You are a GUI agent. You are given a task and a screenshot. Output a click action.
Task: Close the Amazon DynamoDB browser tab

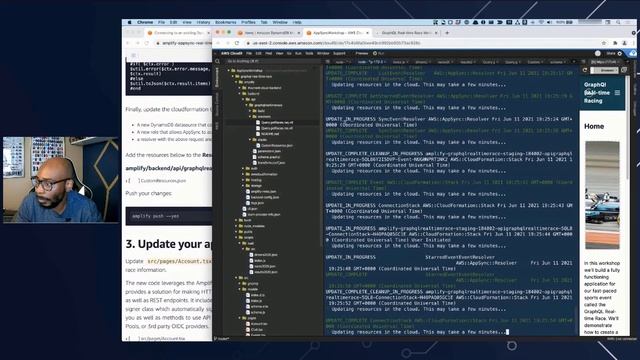(x=298, y=33)
